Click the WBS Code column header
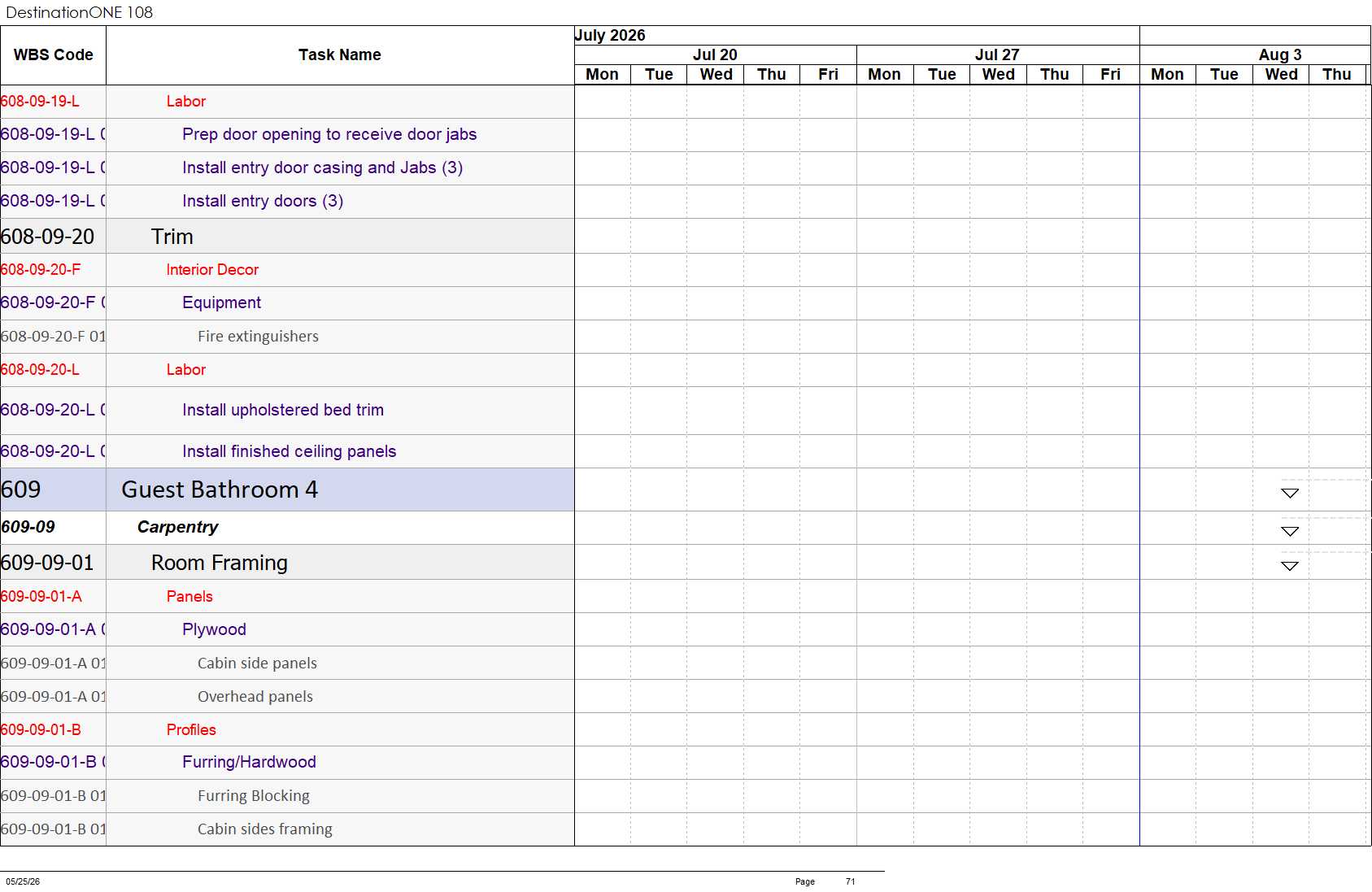This screenshot has height=892, width=1372. click(x=53, y=55)
